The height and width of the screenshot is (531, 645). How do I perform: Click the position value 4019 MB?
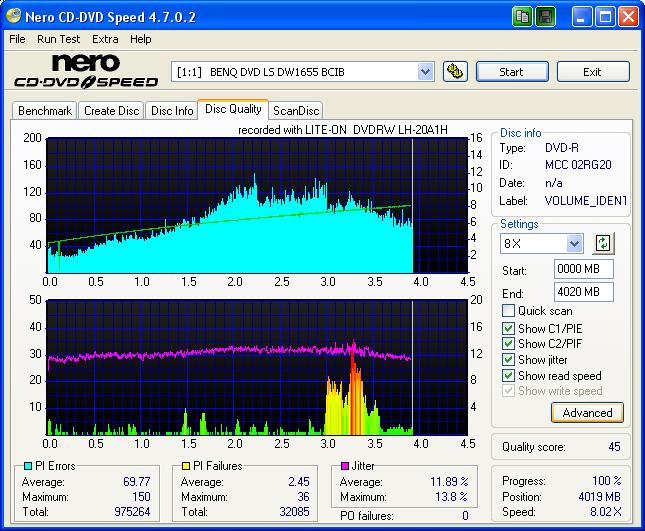tap(599, 496)
